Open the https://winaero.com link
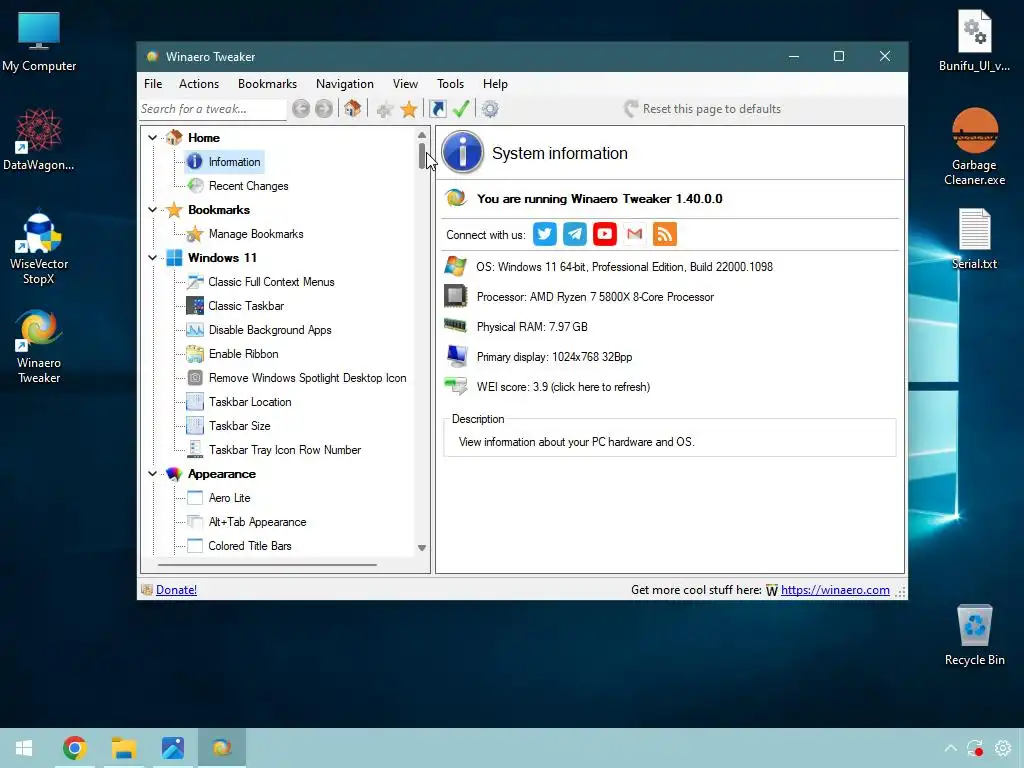The width and height of the screenshot is (1024, 768). point(835,590)
